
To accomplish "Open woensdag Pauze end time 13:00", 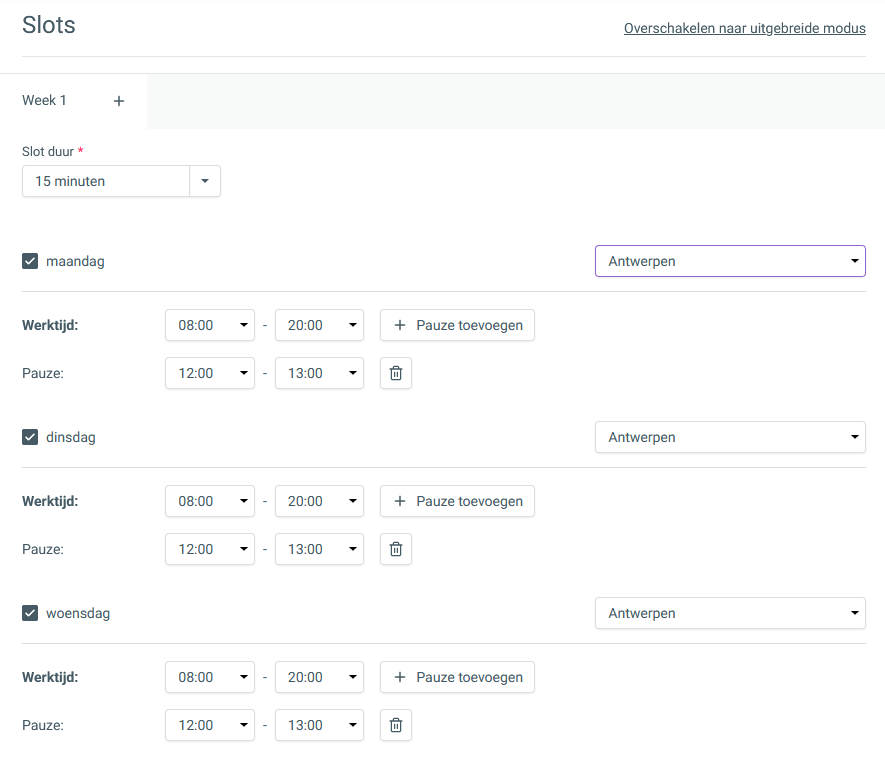I will (x=319, y=725).
